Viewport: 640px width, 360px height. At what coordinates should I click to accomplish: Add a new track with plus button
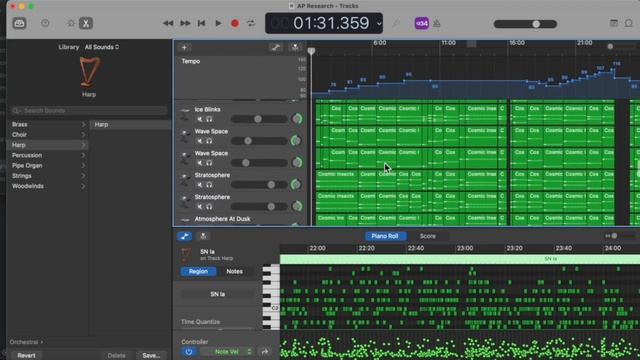(184, 47)
